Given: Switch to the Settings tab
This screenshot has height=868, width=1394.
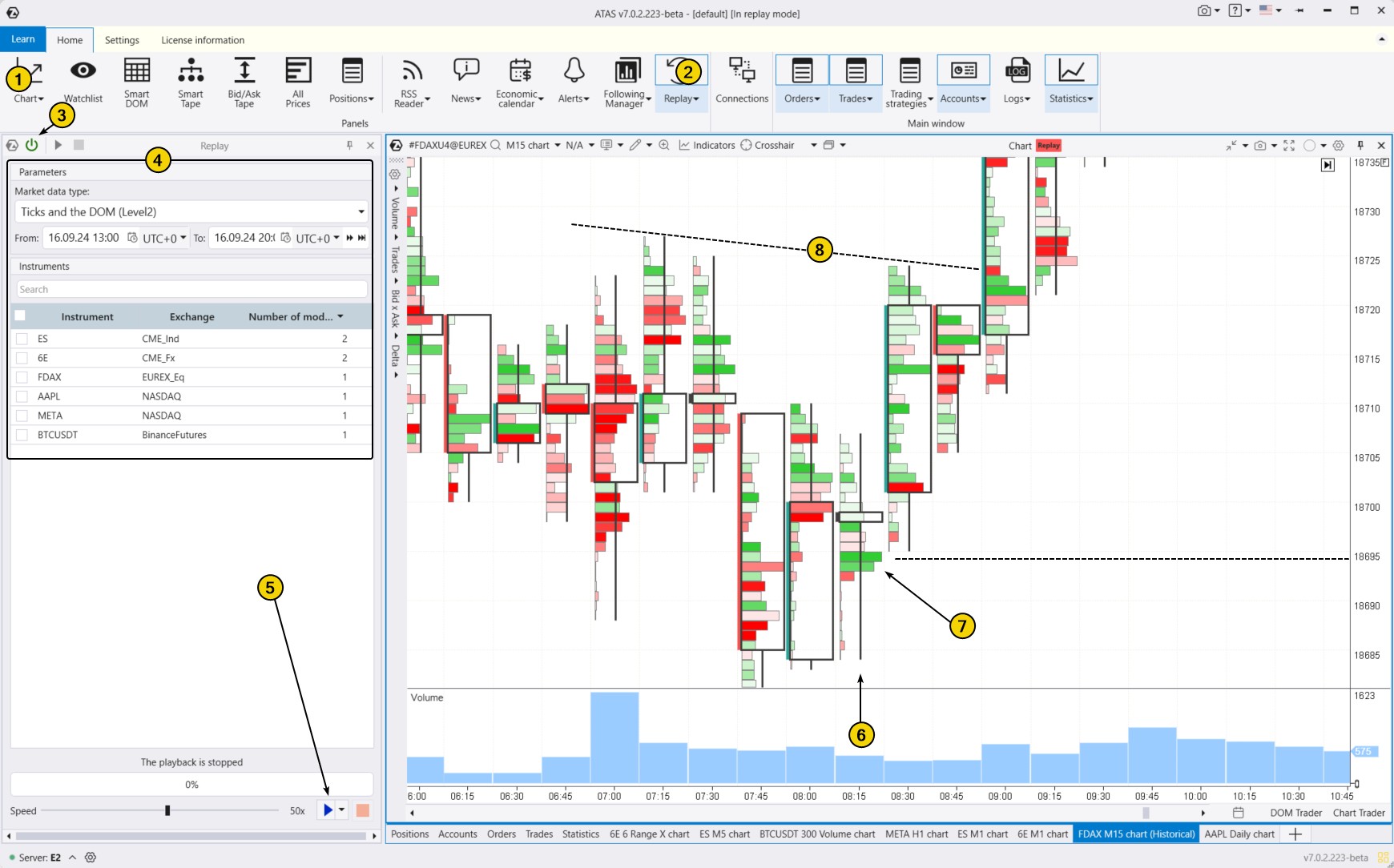Looking at the screenshot, I should pyautogui.click(x=122, y=40).
